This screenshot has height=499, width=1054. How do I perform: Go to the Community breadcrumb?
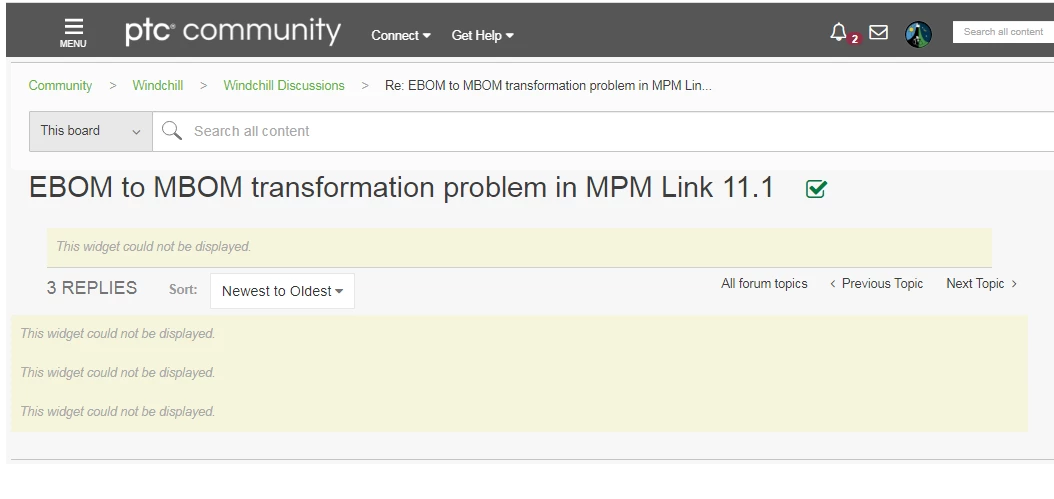click(x=60, y=85)
